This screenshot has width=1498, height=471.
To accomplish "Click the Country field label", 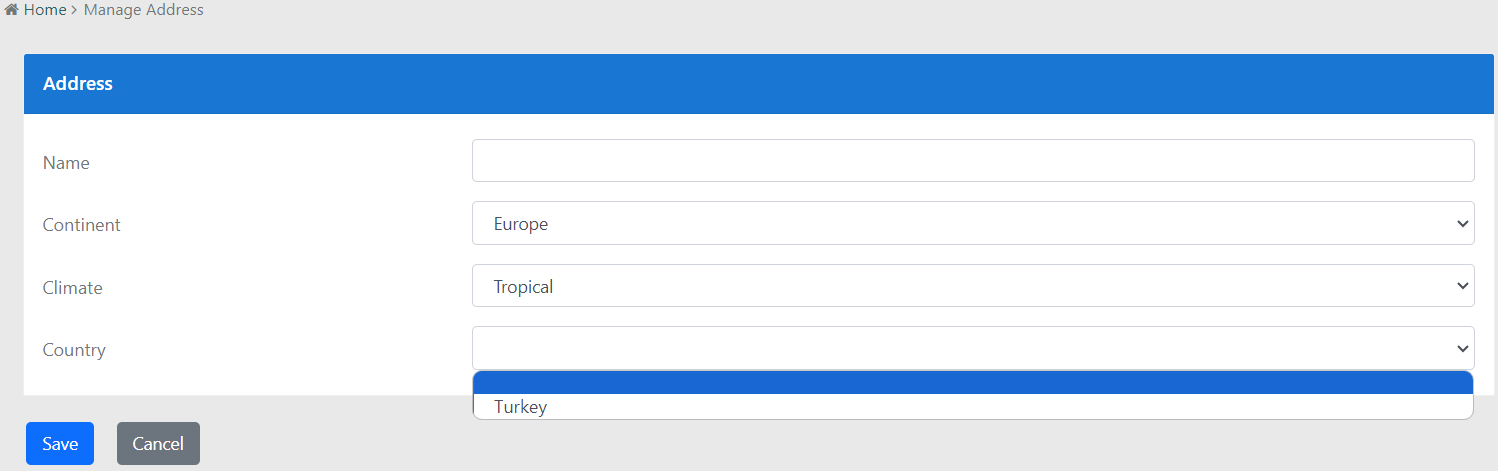I will [74, 350].
